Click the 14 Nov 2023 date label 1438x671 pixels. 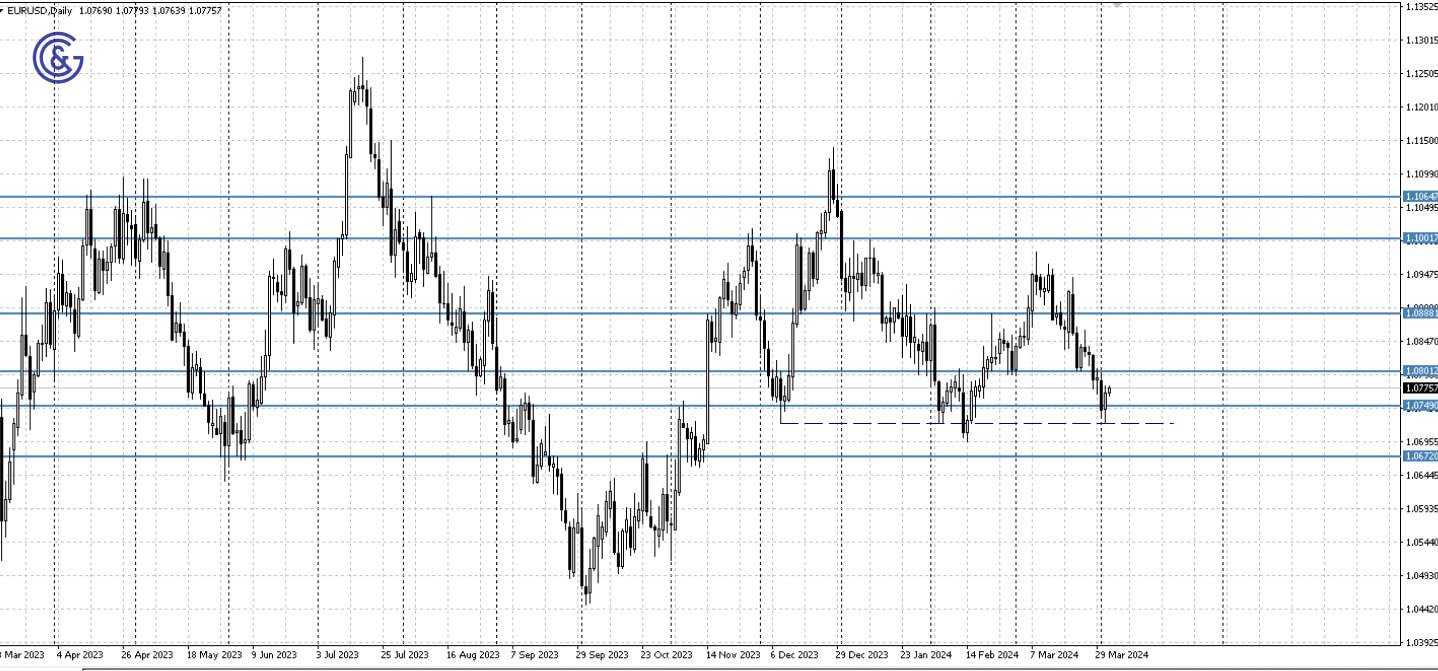pyautogui.click(x=735, y=656)
